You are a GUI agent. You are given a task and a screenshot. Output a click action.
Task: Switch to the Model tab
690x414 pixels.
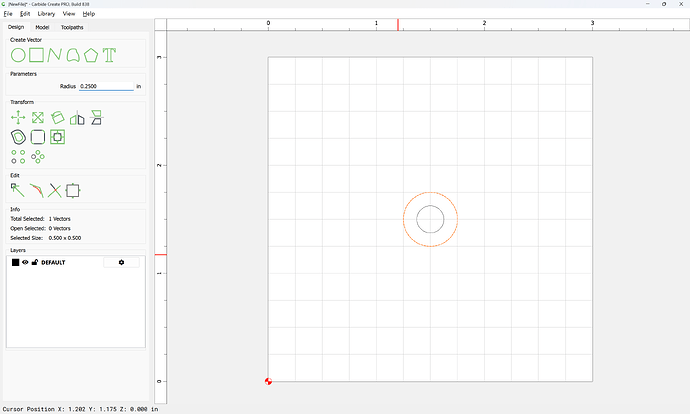(x=42, y=27)
